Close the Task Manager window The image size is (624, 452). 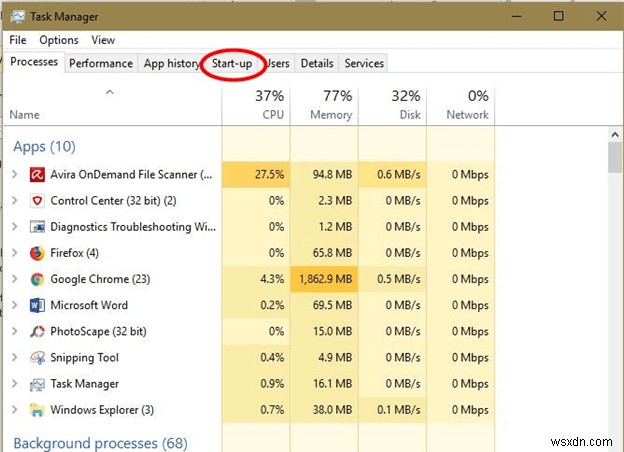coord(601,16)
